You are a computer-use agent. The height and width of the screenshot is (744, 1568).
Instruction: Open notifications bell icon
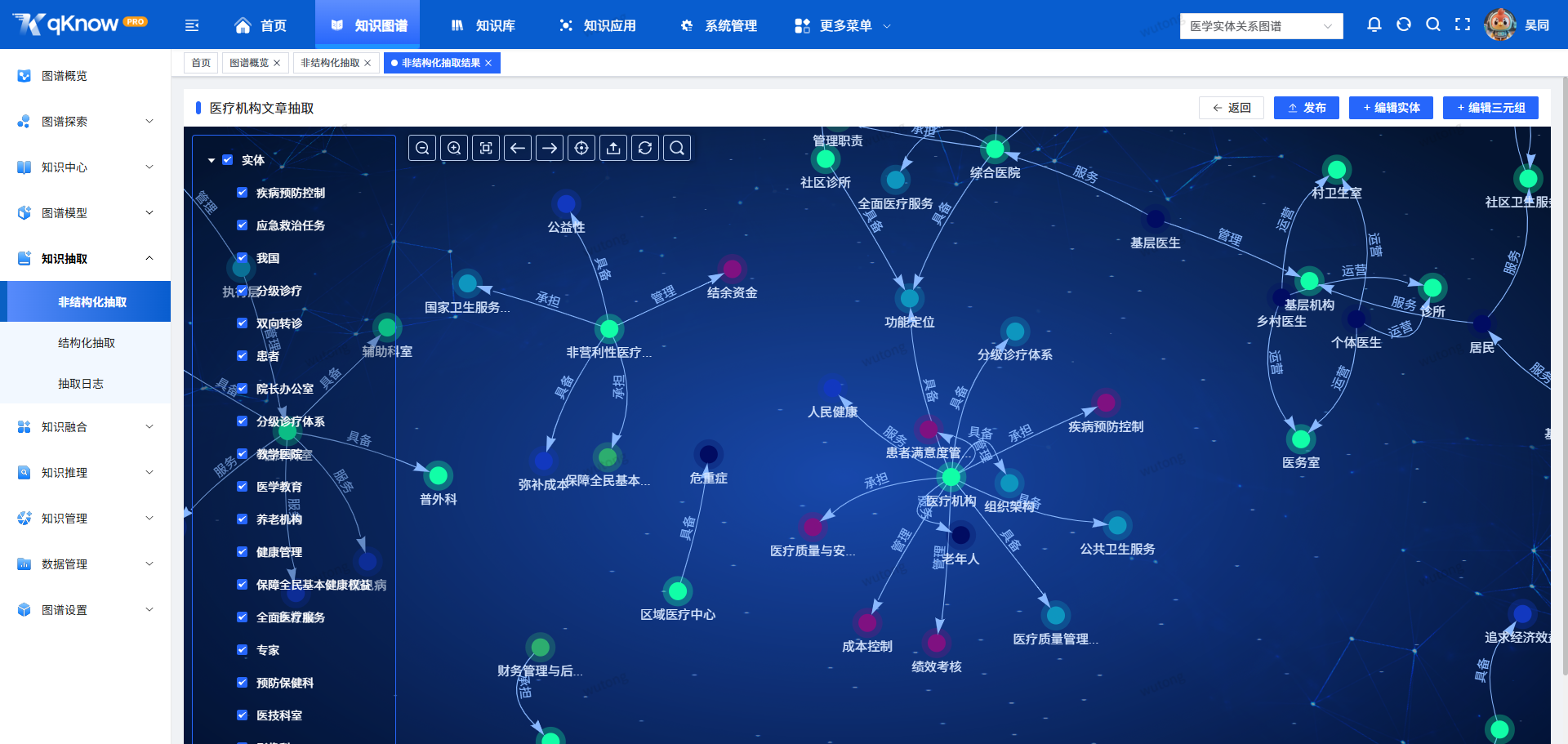coord(1374,25)
